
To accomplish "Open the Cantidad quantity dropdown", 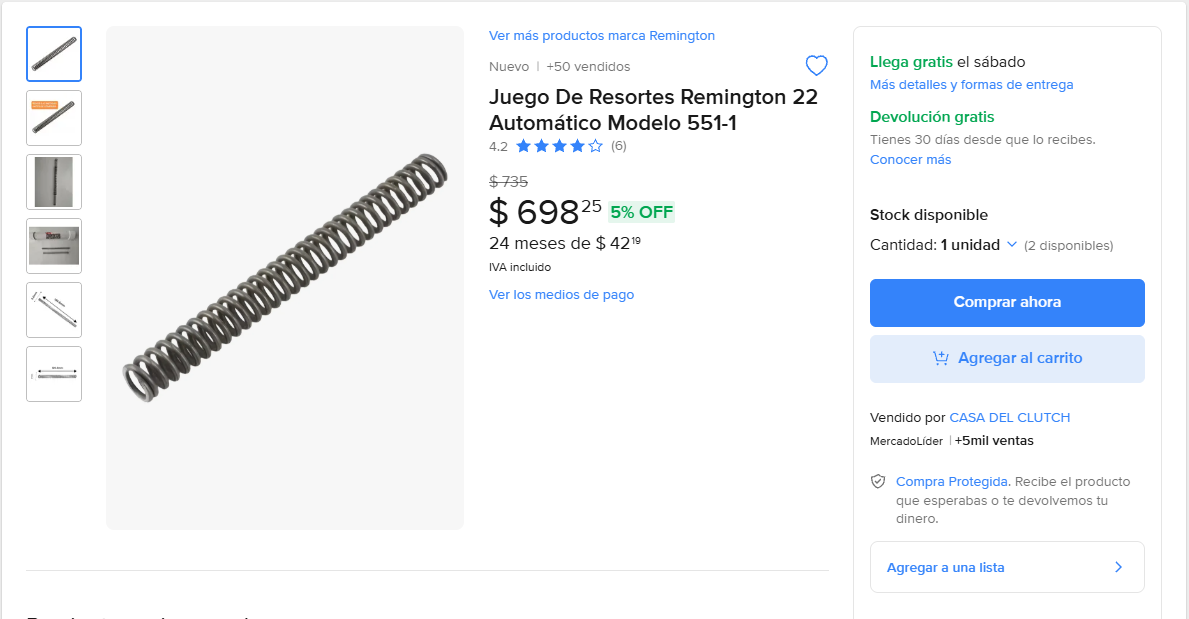I will [979, 245].
